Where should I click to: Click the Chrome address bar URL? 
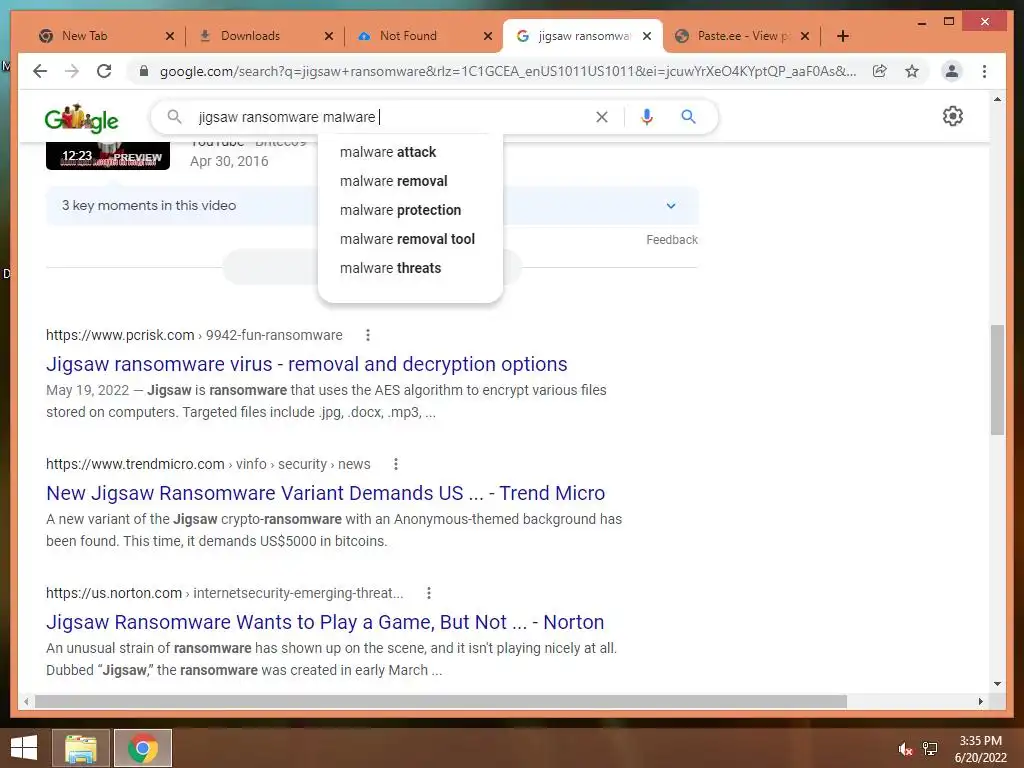(x=507, y=71)
